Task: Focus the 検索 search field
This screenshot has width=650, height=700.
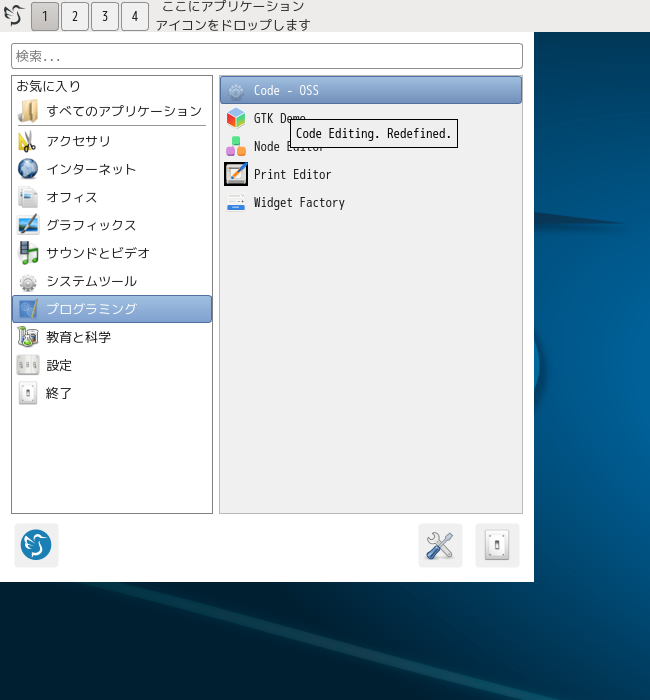Action: pos(267,56)
